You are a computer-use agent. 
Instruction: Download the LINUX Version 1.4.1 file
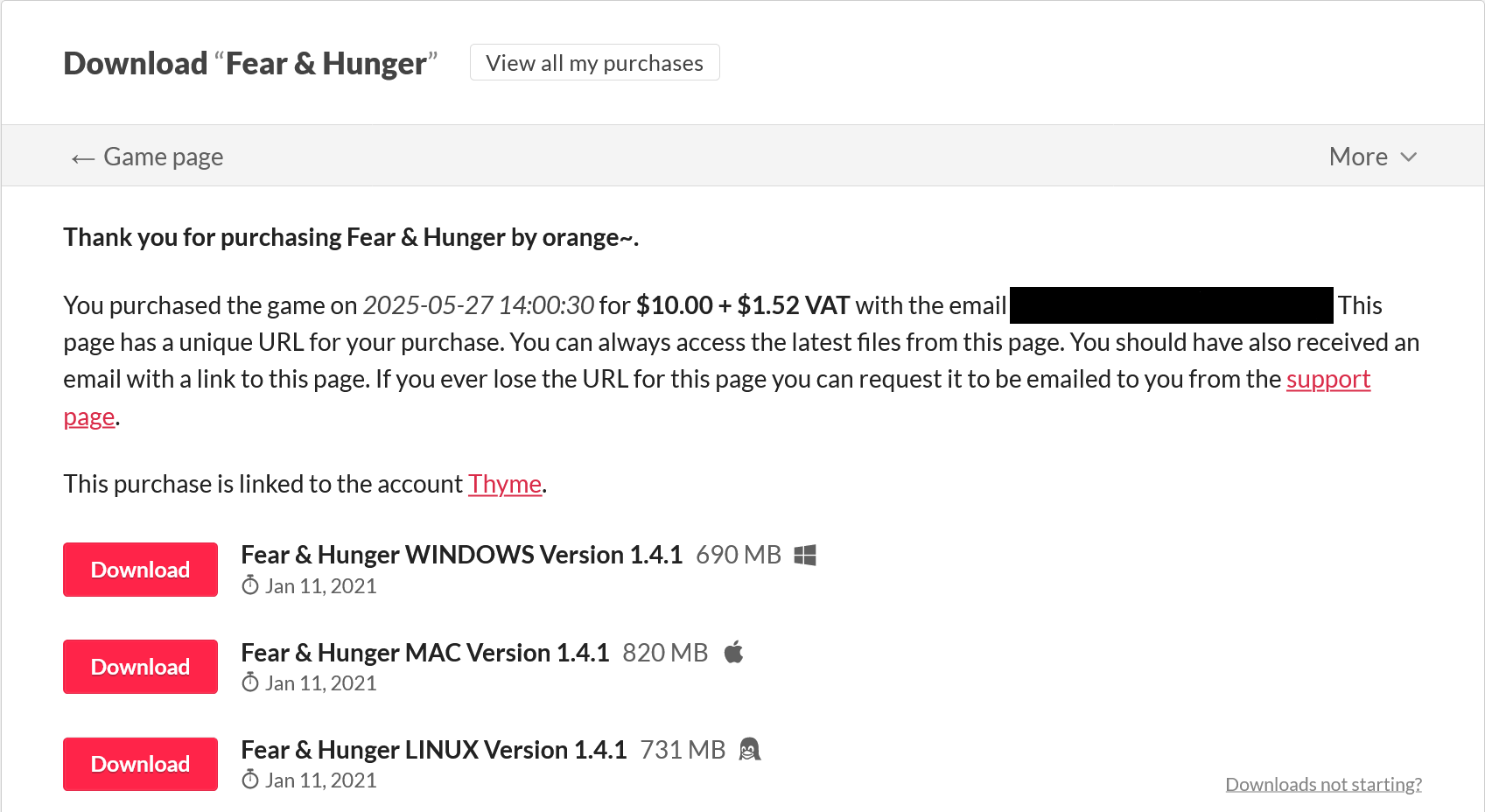click(140, 764)
